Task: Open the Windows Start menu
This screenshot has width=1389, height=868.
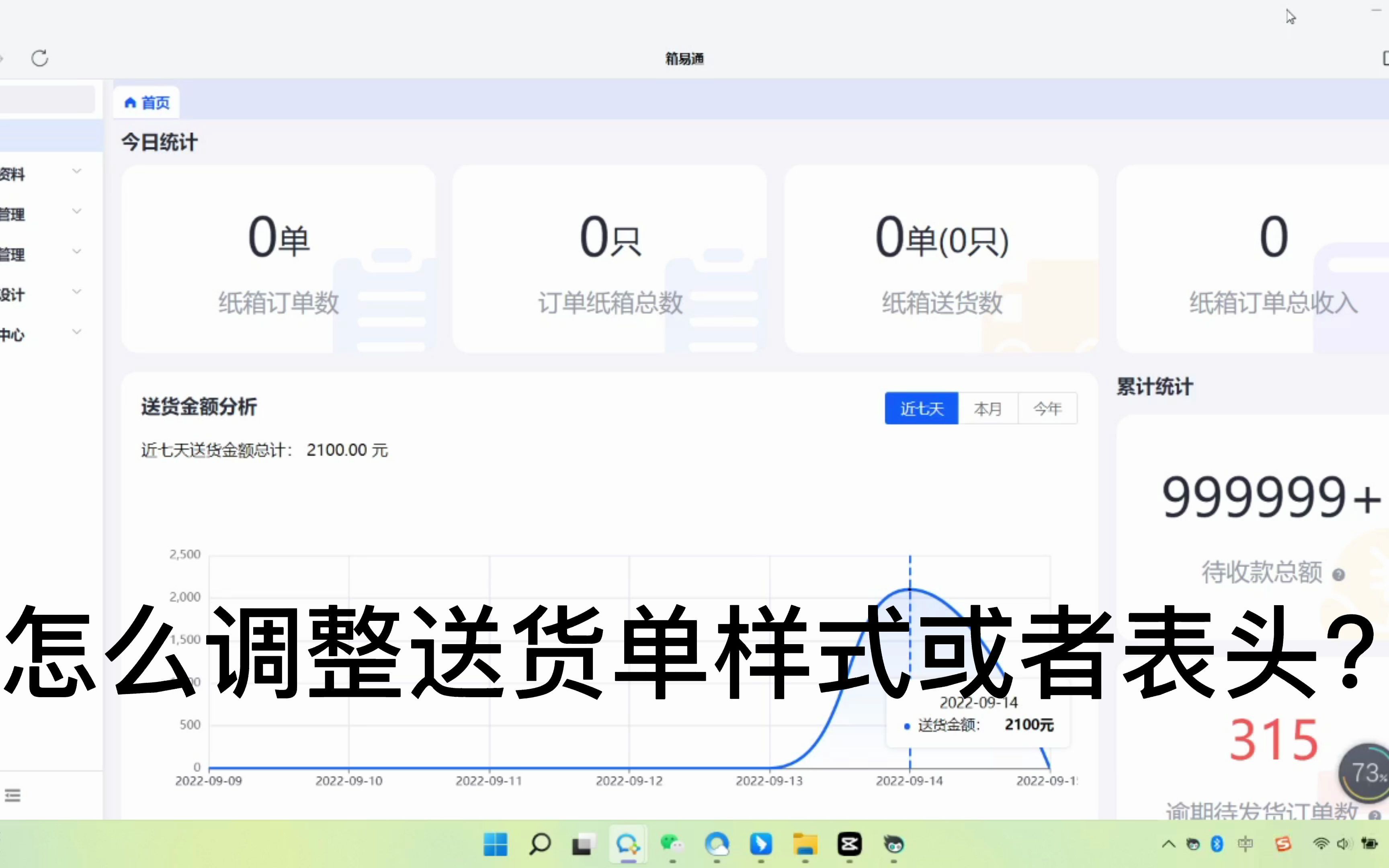Action: [x=495, y=844]
